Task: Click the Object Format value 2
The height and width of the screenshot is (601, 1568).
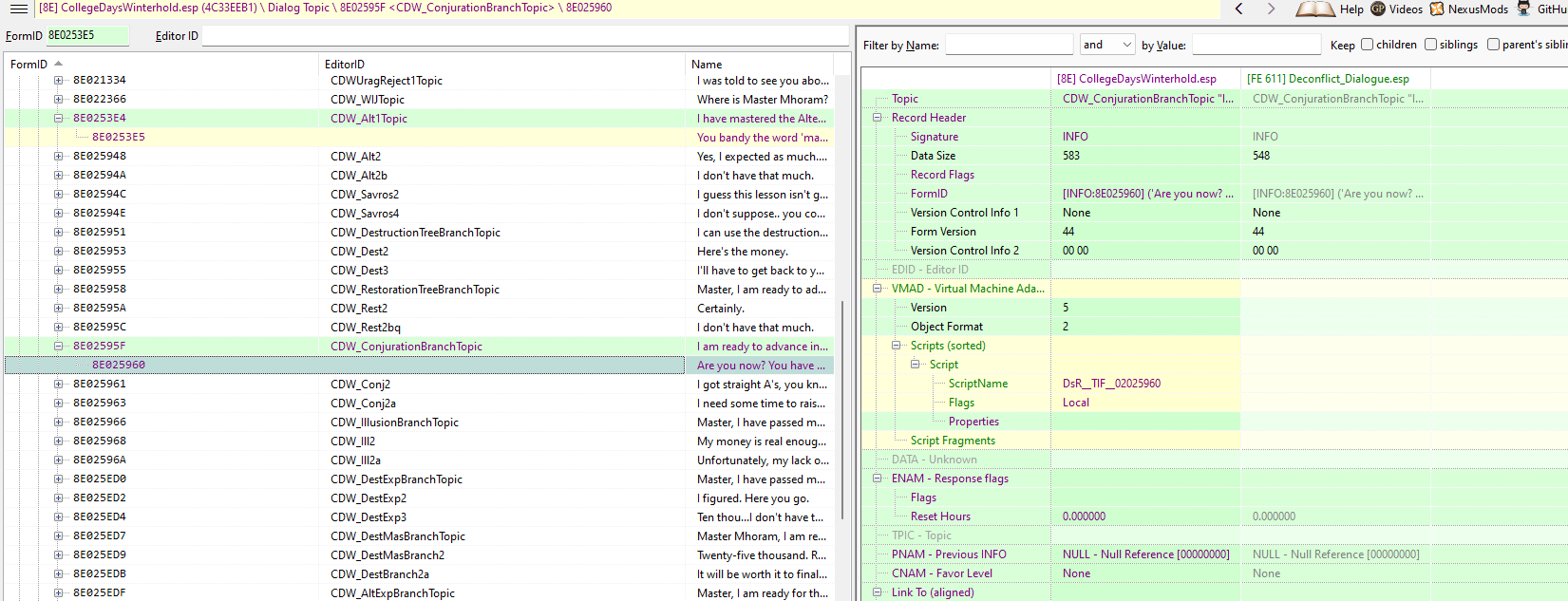Action: pos(1065,327)
